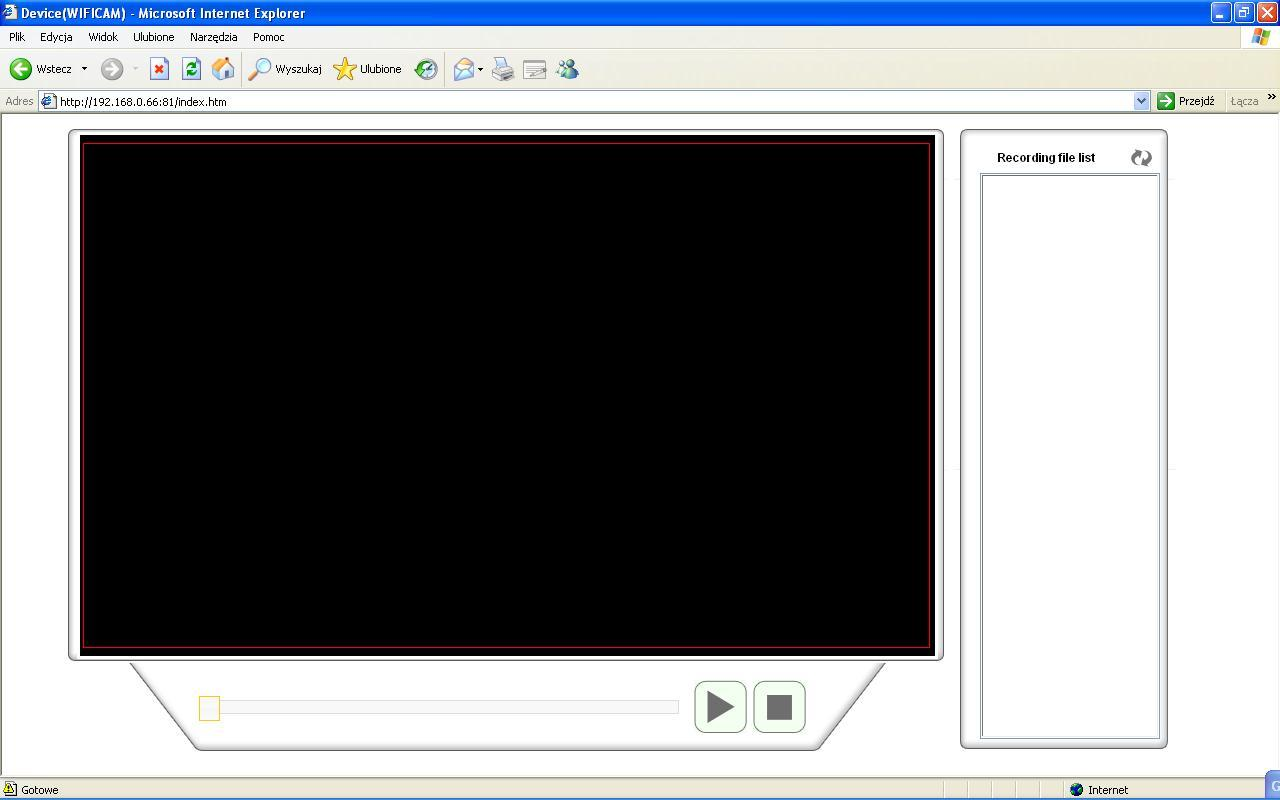This screenshot has width=1280, height=800.
Task: Open the Edycja menu
Action: coord(56,37)
